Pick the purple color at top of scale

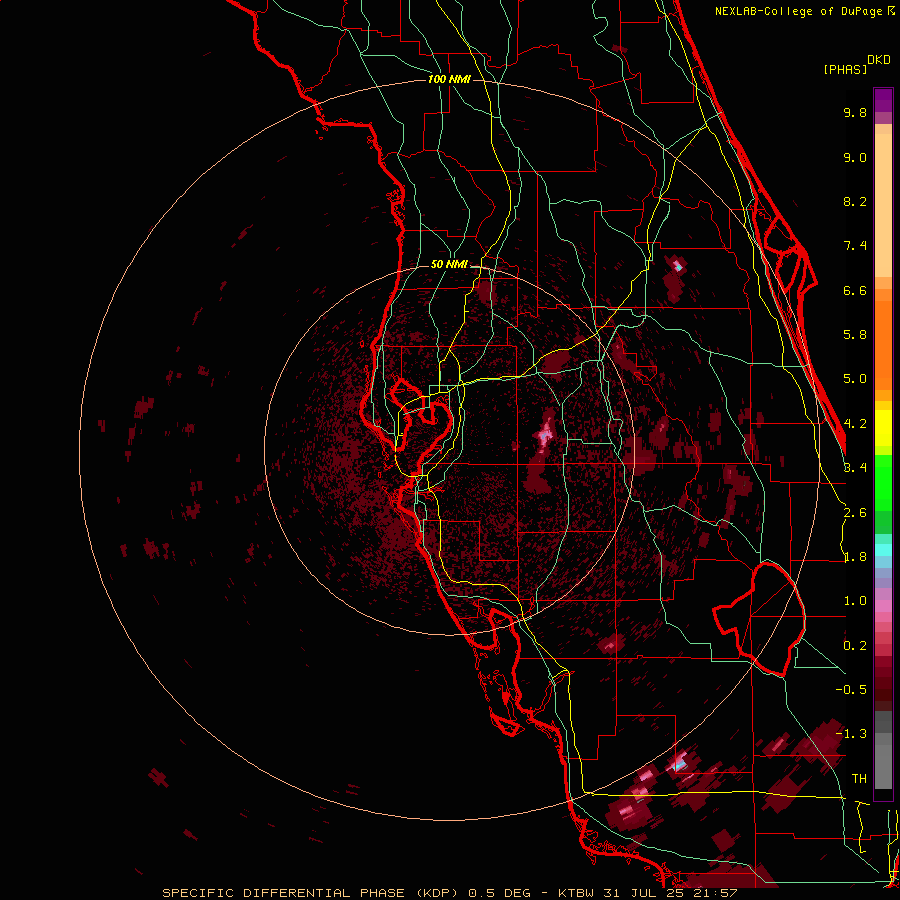pos(883,100)
